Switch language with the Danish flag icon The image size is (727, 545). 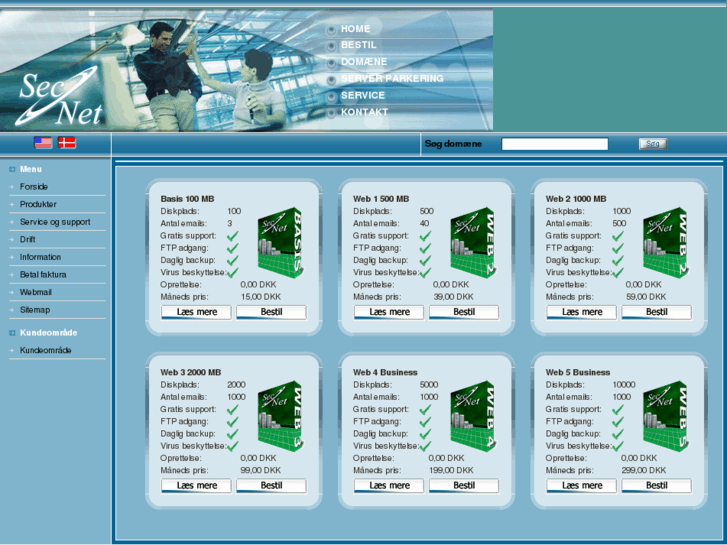(67, 143)
